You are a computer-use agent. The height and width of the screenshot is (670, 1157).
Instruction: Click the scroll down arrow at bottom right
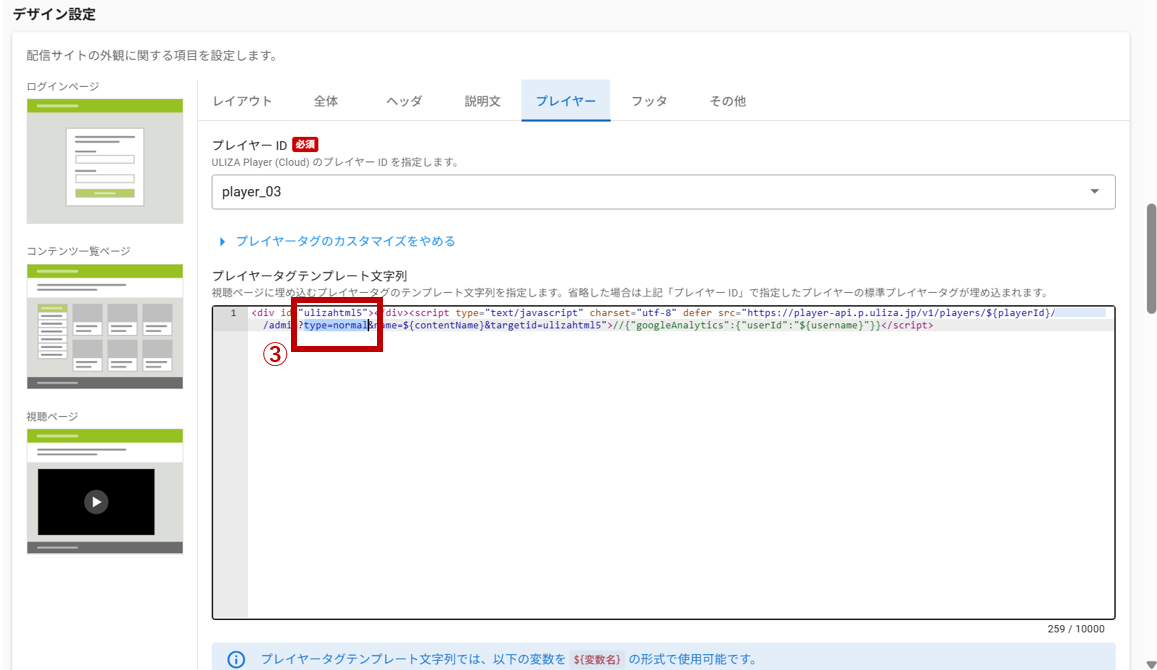[1151, 664]
